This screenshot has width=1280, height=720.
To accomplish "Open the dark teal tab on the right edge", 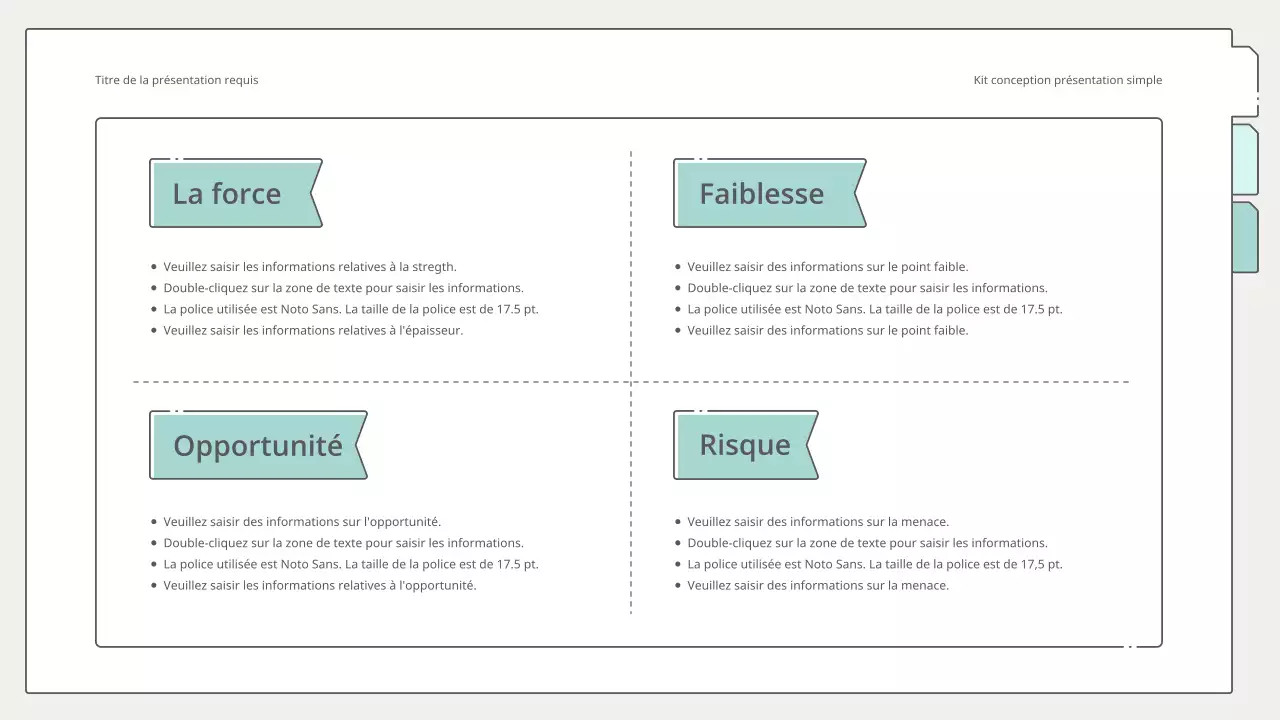I will (x=1246, y=238).
